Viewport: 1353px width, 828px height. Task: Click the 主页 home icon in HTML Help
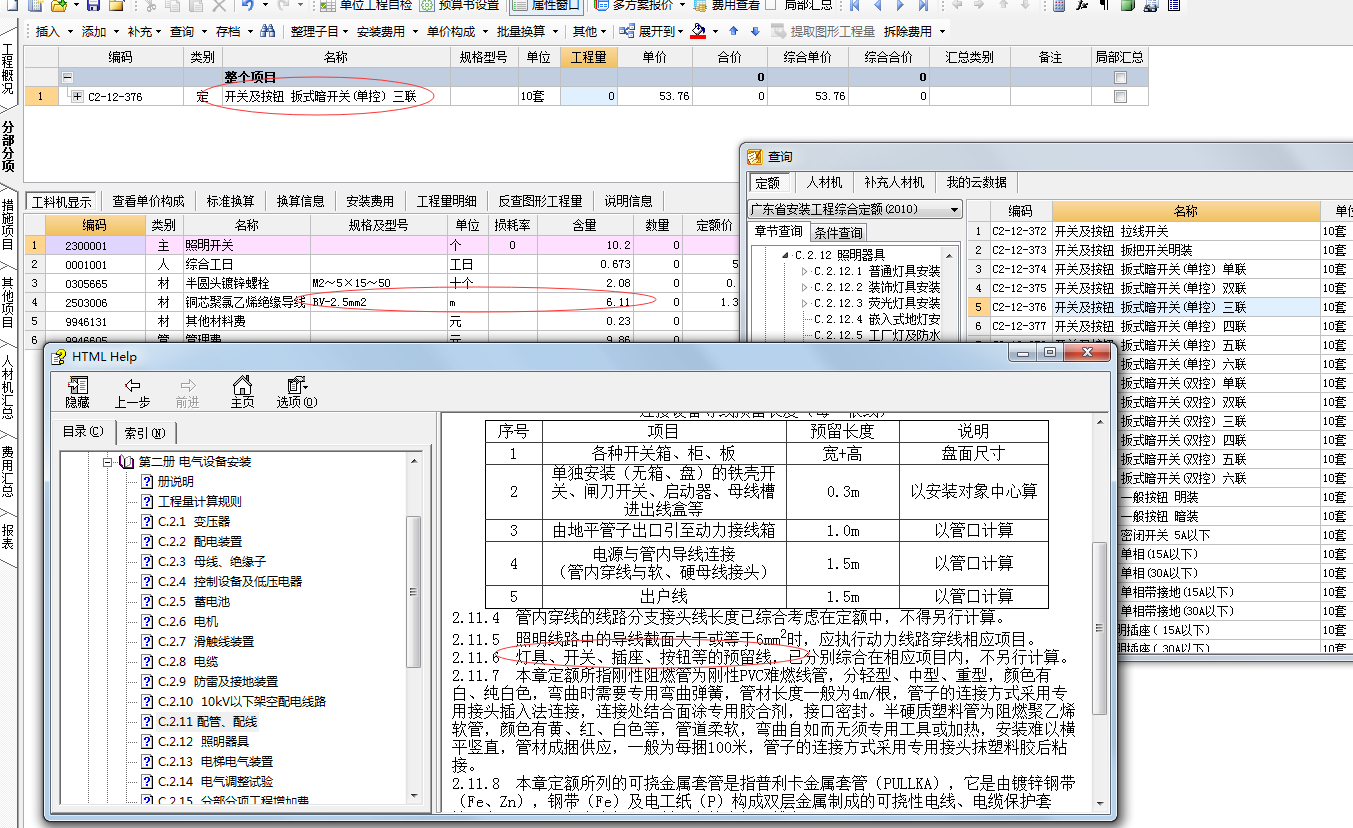pyautogui.click(x=242, y=386)
